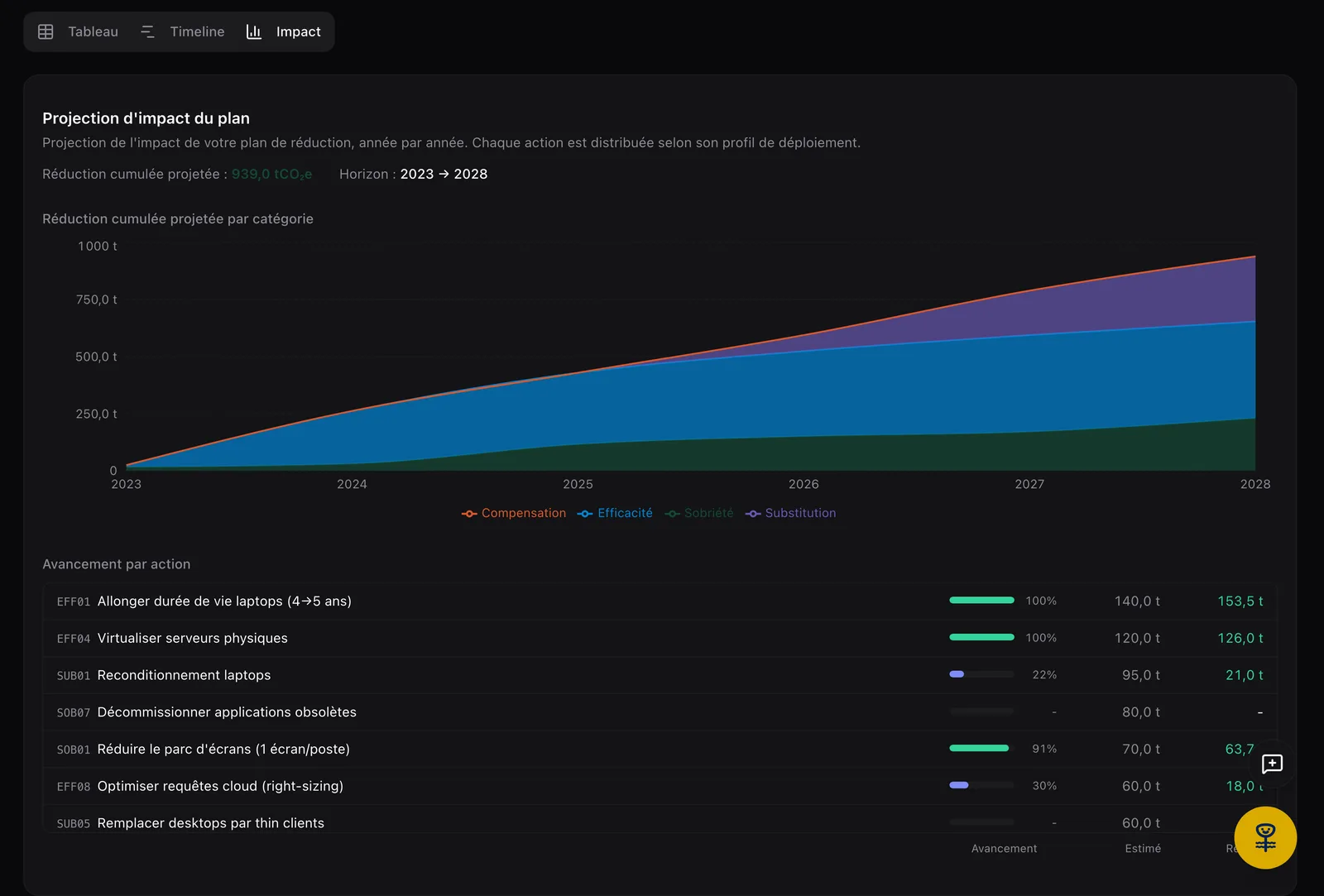Open the yellow assistant floating button
The image size is (1324, 896).
pos(1265,837)
